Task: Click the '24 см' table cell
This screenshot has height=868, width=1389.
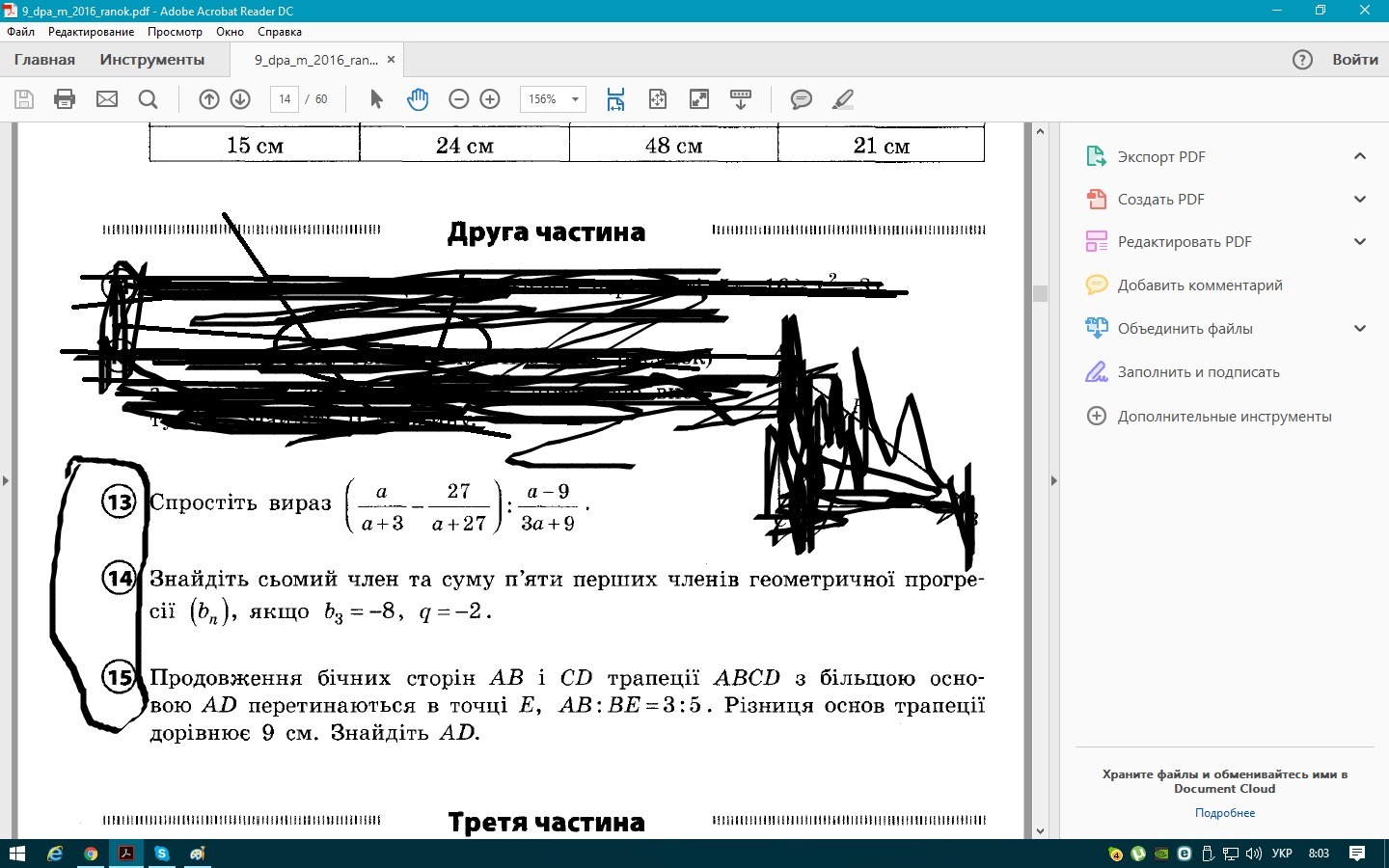Action: point(464,146)
